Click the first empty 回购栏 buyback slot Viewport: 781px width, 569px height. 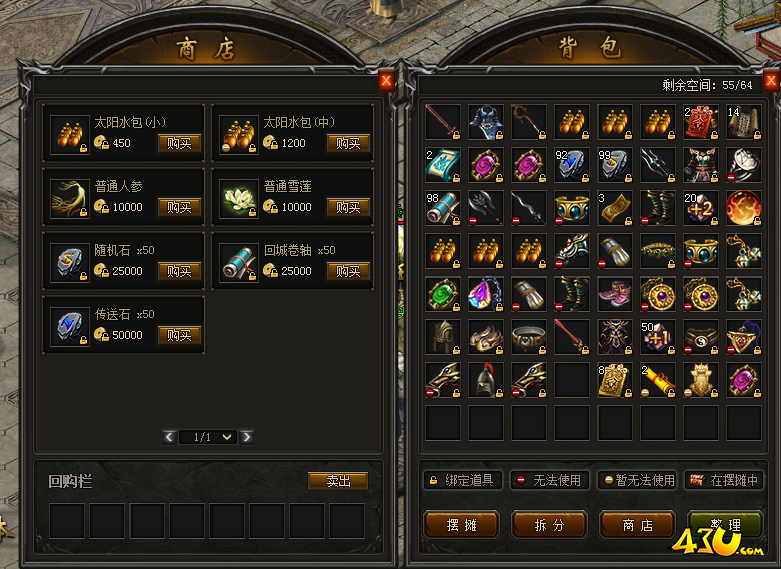(67, 521)
